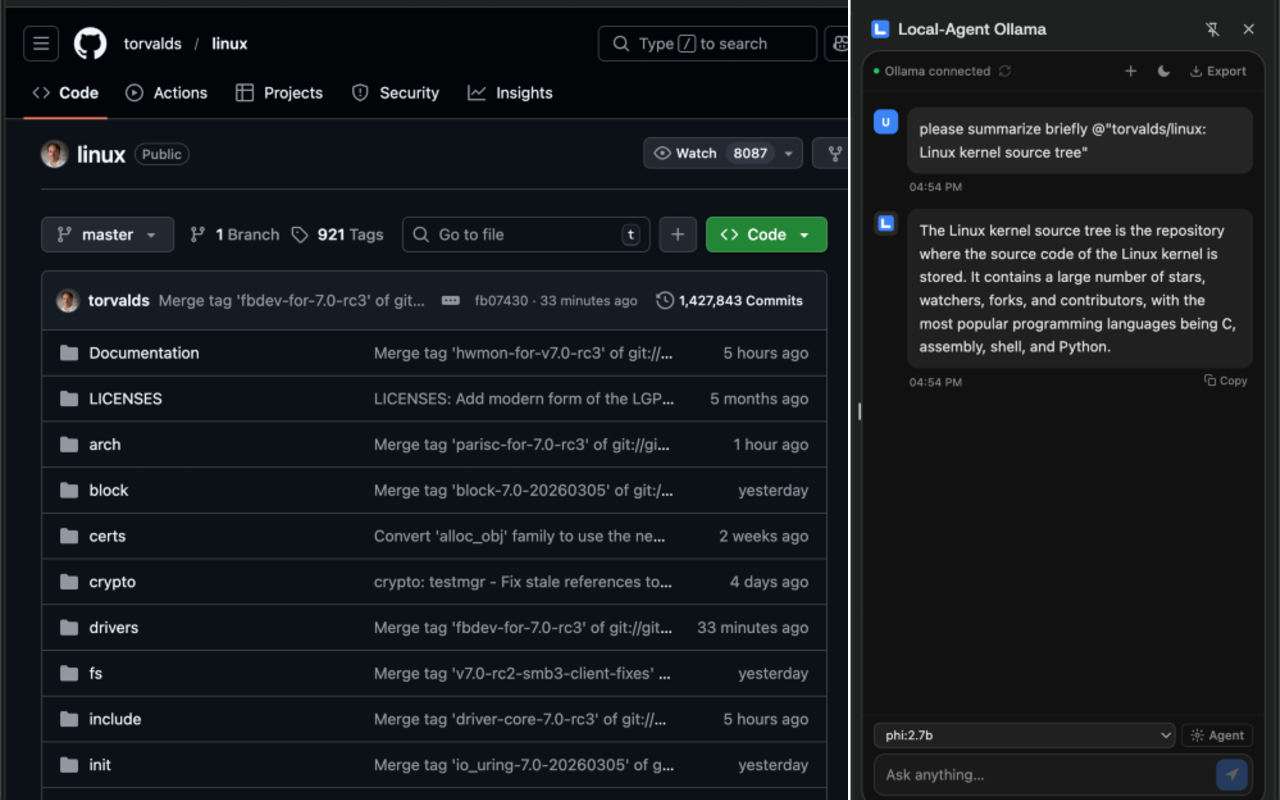Click the Local-Agent Ollama logo icon
This screenshot has width=1280, height=800.
(x=880, y=29)
